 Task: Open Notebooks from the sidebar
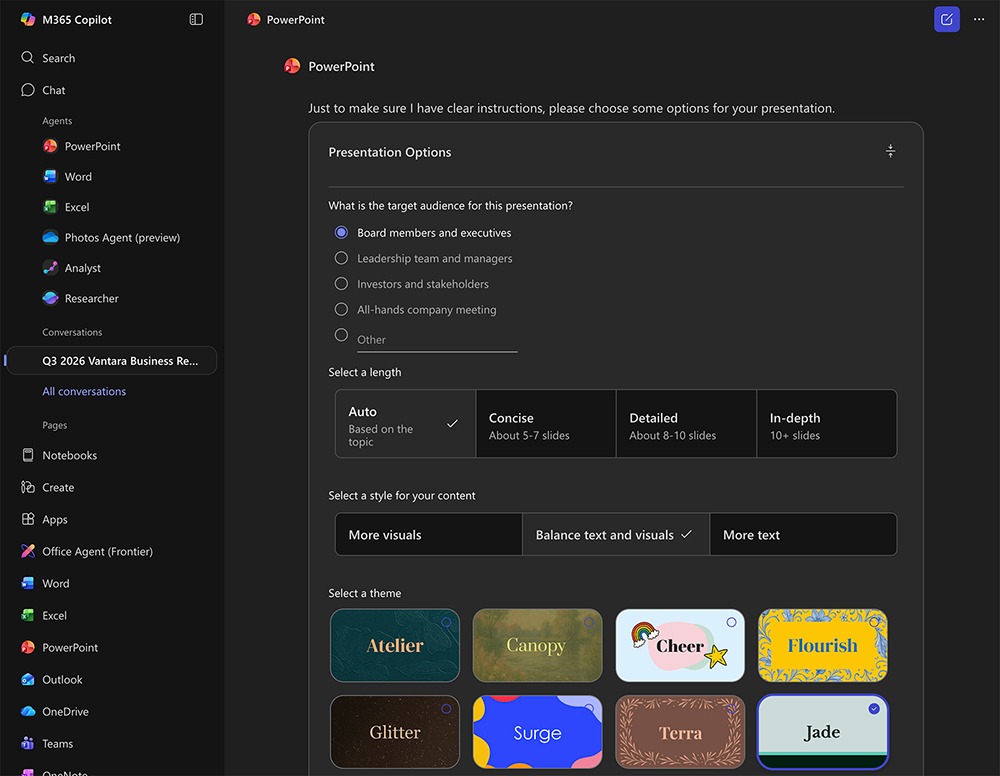click(x=69, y=456)
